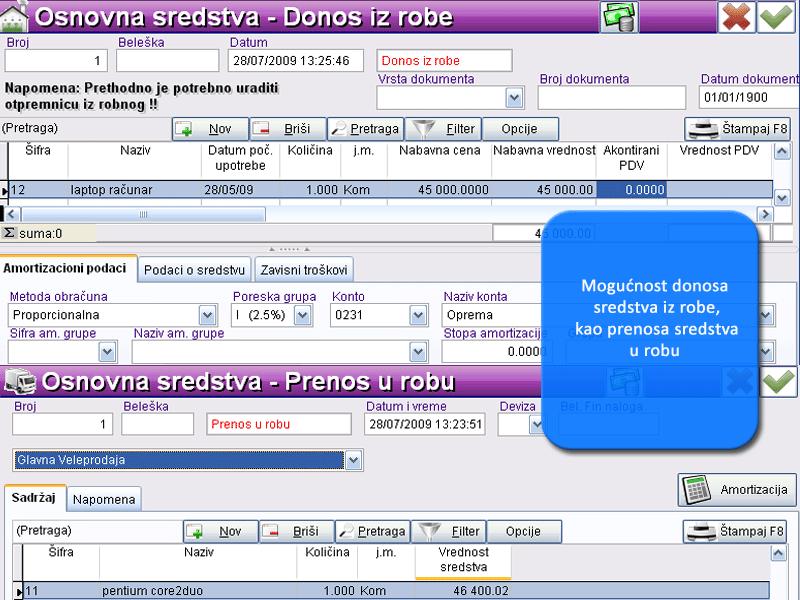Screen dimensions: 800x600
Task: Open the Napomena tab in Prenos u robu
Action: point(105,498)
